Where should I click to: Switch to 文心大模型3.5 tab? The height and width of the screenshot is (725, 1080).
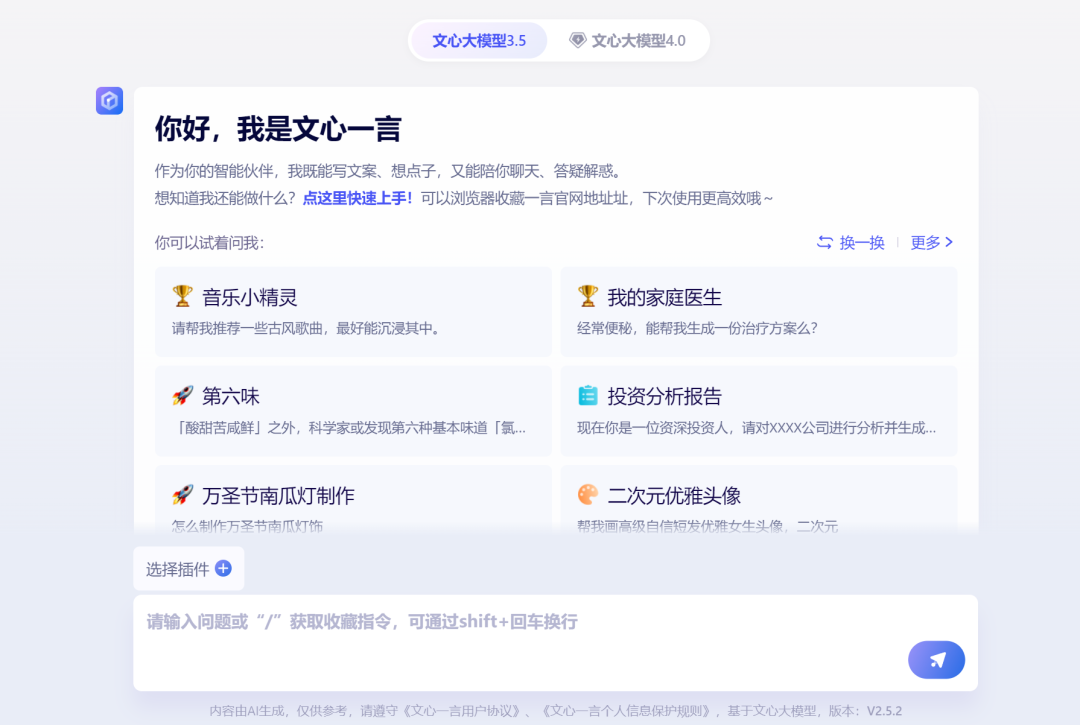(x=479, y=41)
